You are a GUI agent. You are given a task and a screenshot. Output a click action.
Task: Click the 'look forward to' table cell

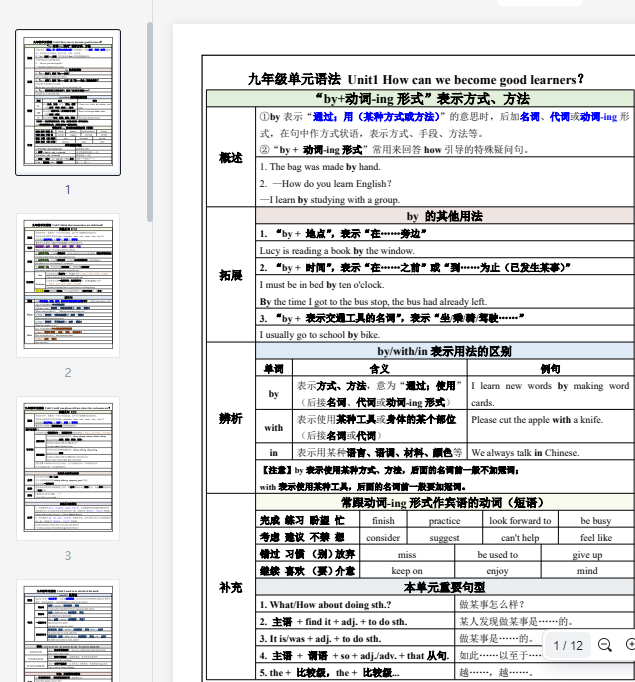point(519,520)
